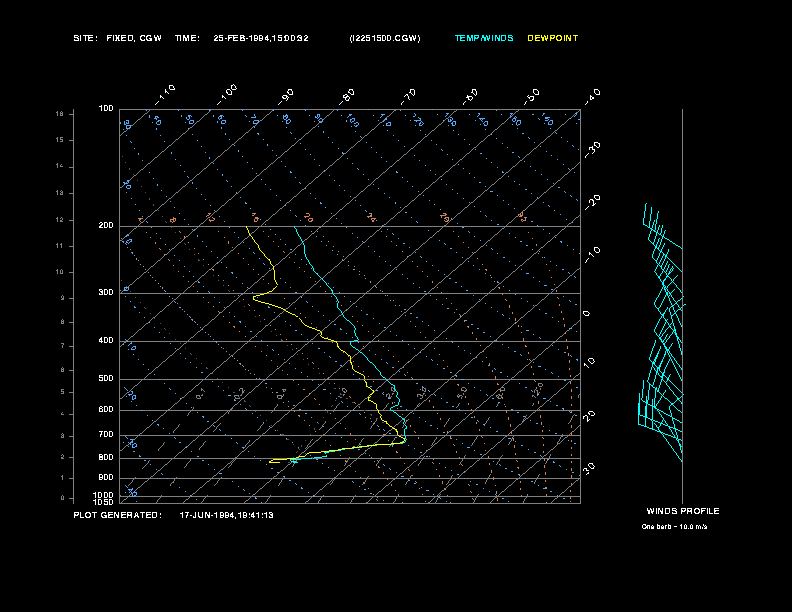Click the 30 isotherm label on right edge

(x=589, y=468)
